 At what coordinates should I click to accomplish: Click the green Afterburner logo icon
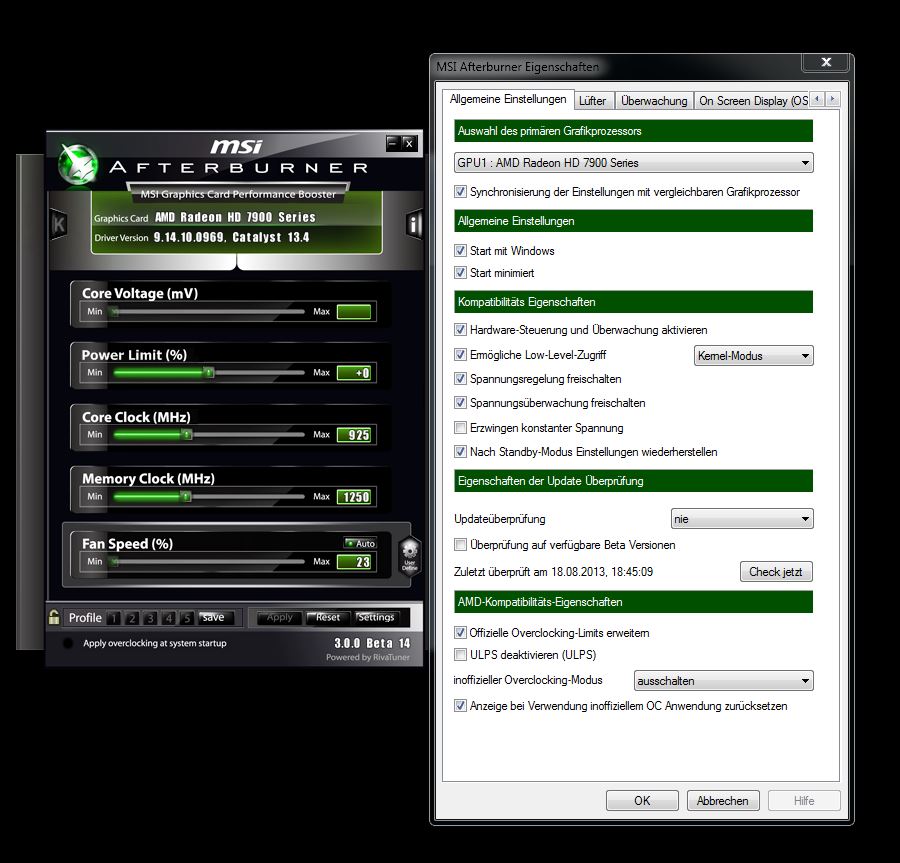(77, 165)
